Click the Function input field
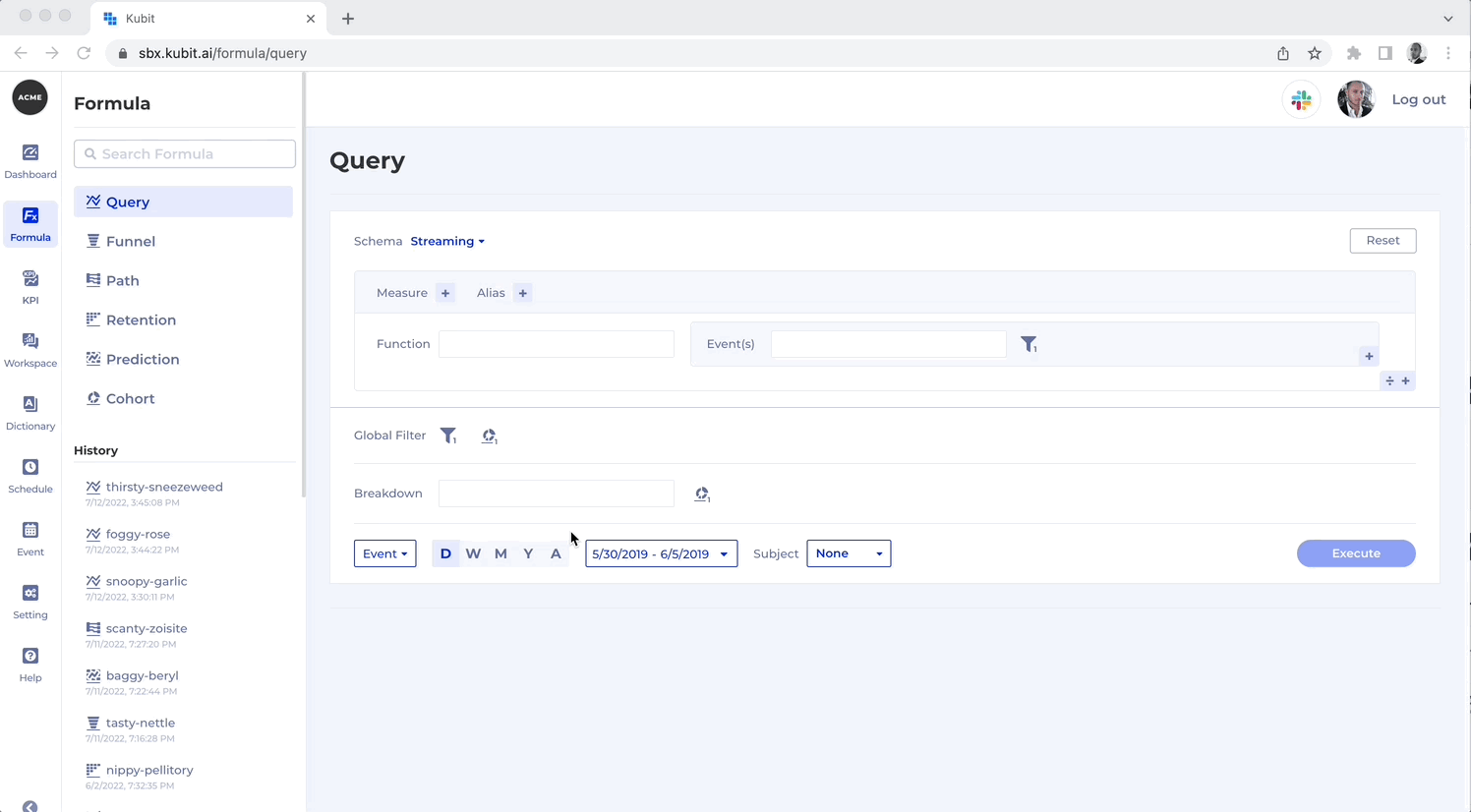This screenshot has width=1471, height=812. [x=557, y=344]
